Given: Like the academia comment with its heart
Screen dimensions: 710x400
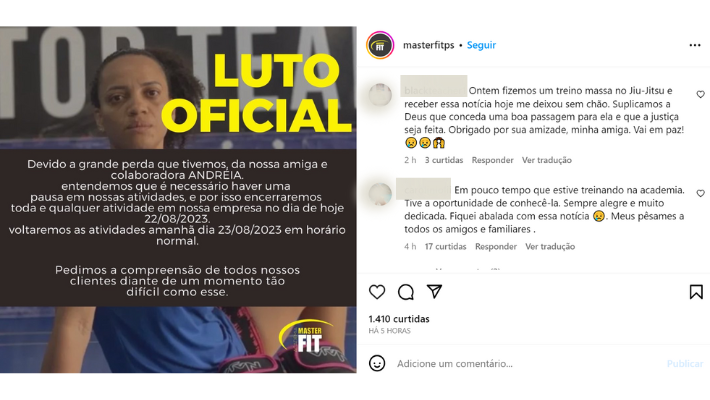Looking at the screenshot, I should (x=700, y=193).
